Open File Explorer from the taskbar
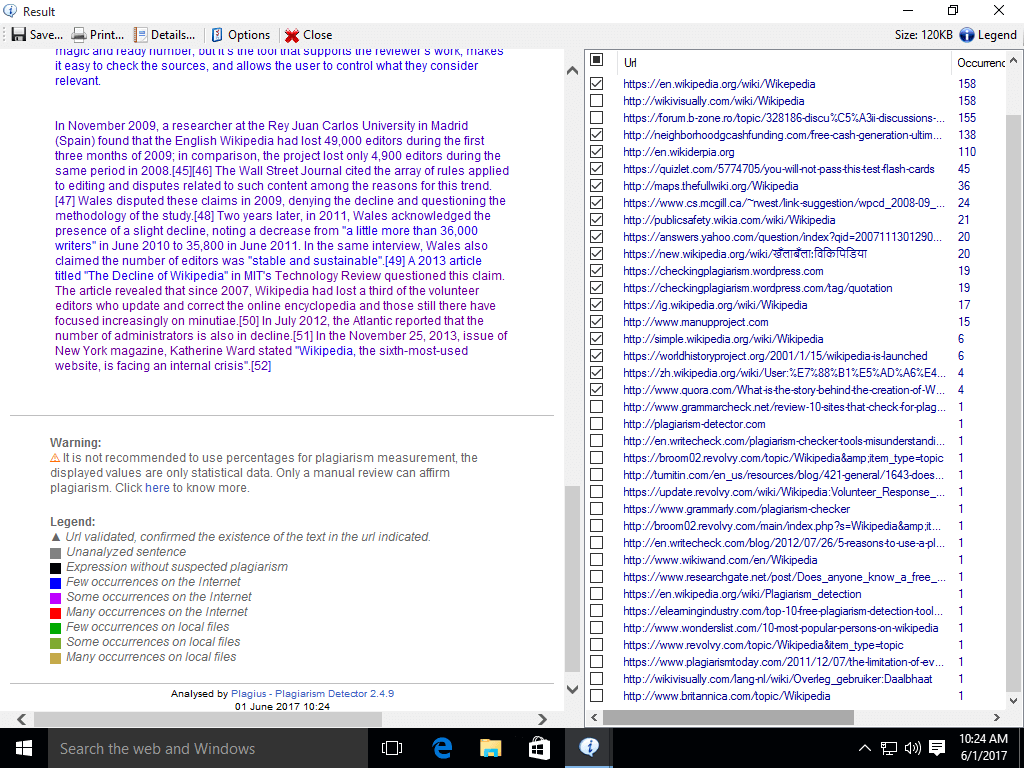The image size is (1024, 768). tap(491, 748)
